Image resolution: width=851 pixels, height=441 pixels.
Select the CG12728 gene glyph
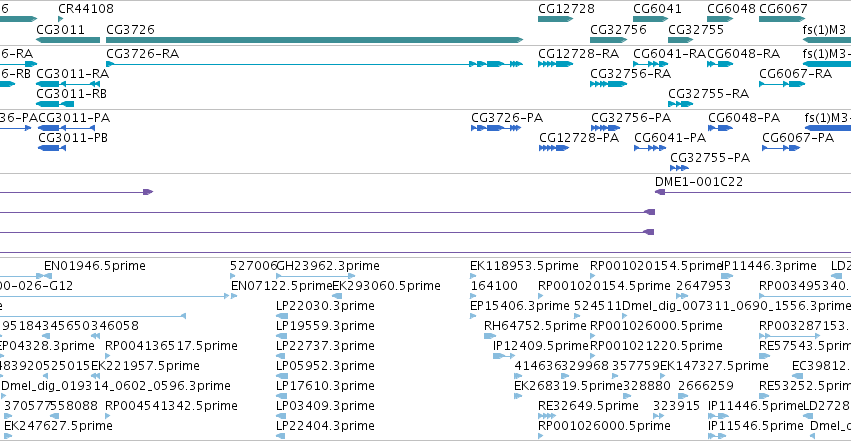click(556, 19)
